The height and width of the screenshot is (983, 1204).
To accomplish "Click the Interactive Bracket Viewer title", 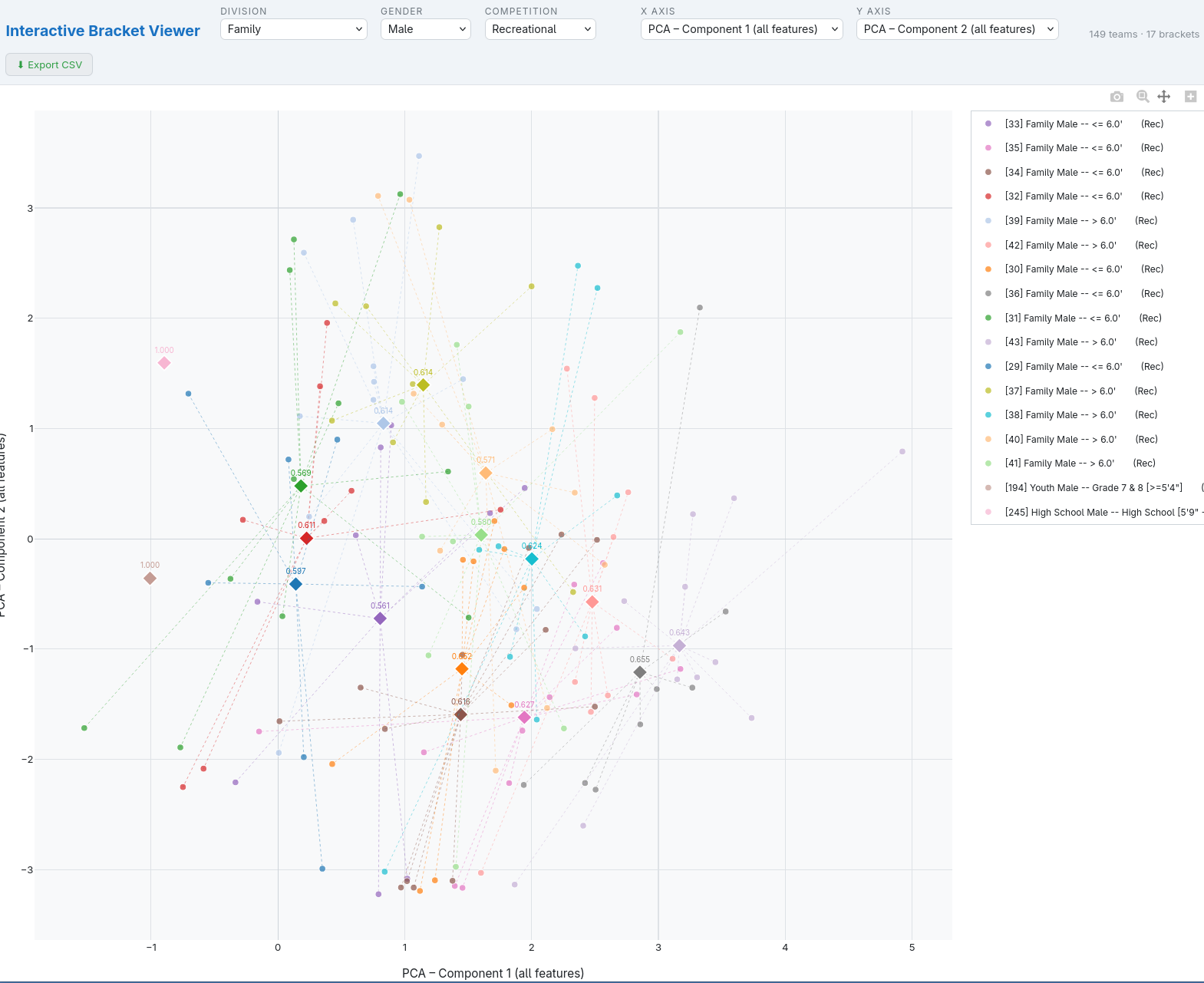I will point(103,31).
